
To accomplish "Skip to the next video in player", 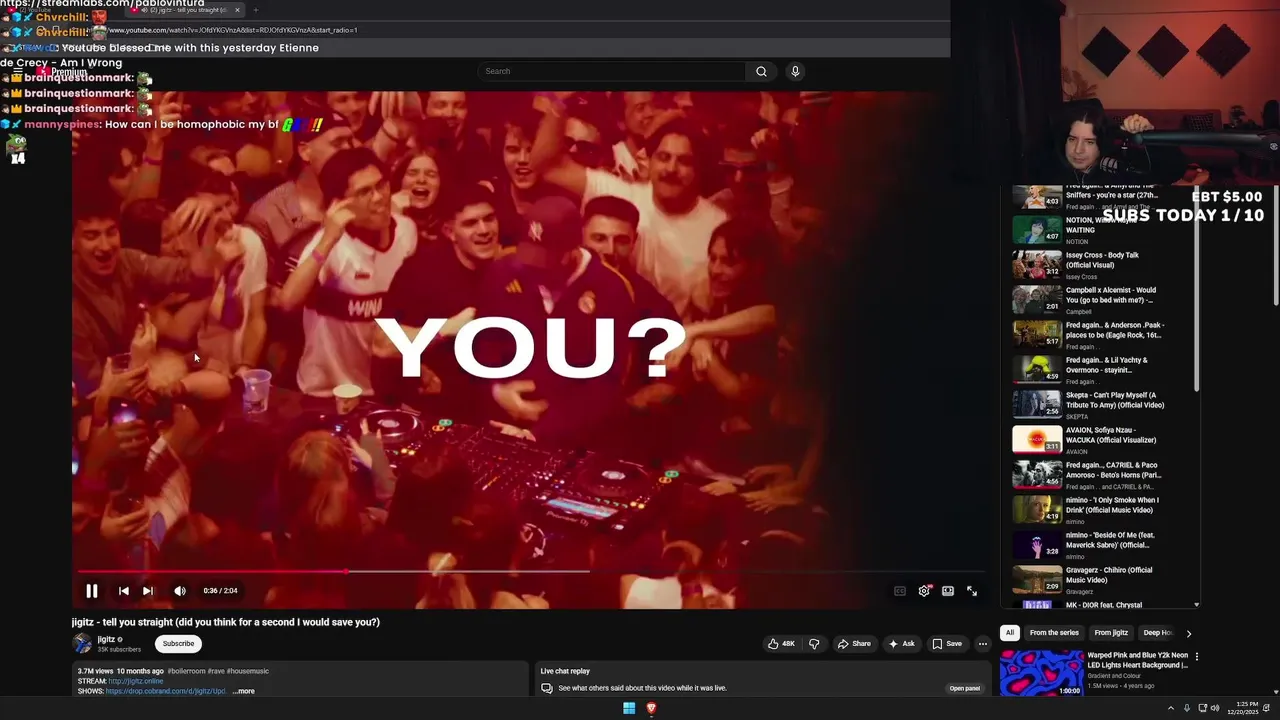I will [148, 591].
